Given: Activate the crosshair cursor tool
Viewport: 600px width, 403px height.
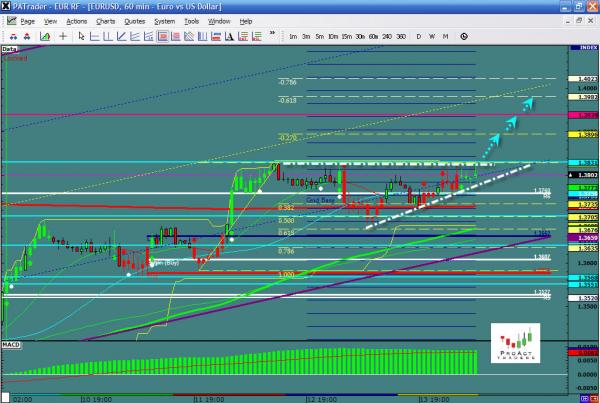Looking at the screenshot, I should click(x=63, y=35).
